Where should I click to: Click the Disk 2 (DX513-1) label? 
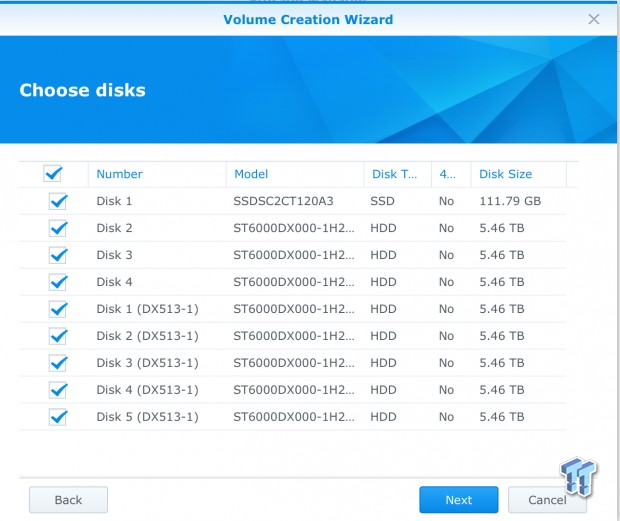147,336
